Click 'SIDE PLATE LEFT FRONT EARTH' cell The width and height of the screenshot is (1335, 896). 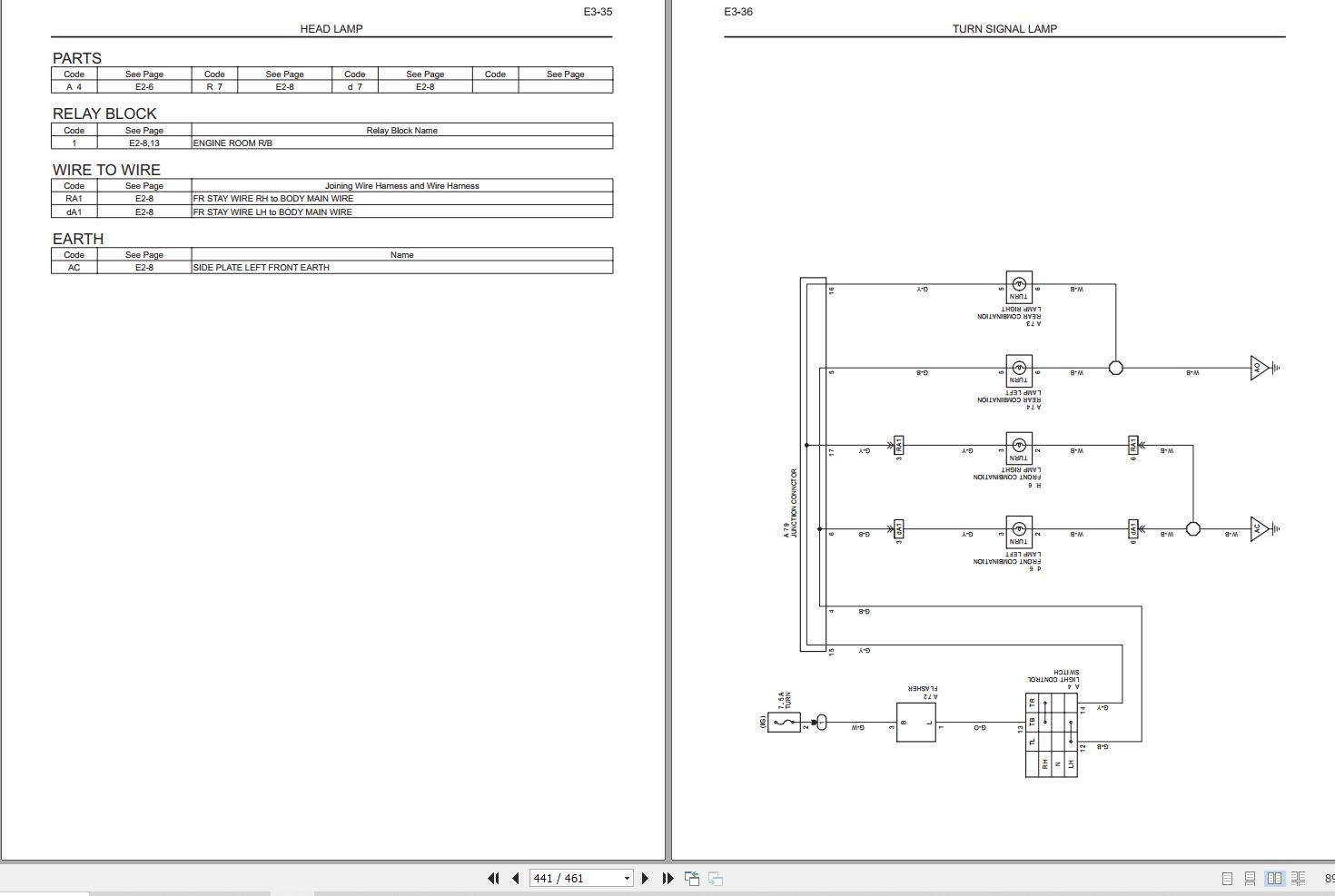402,268
